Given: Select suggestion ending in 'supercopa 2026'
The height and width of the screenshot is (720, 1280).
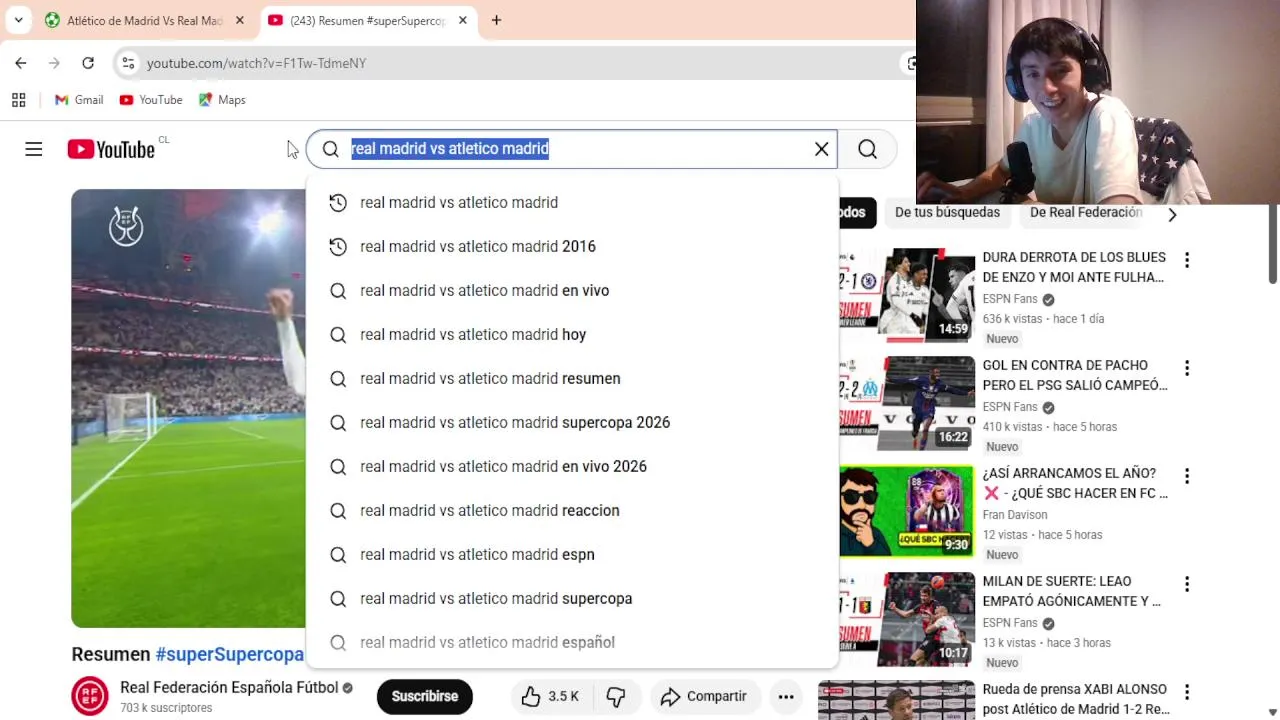Looking at the screenshot, I should point(572,422).
